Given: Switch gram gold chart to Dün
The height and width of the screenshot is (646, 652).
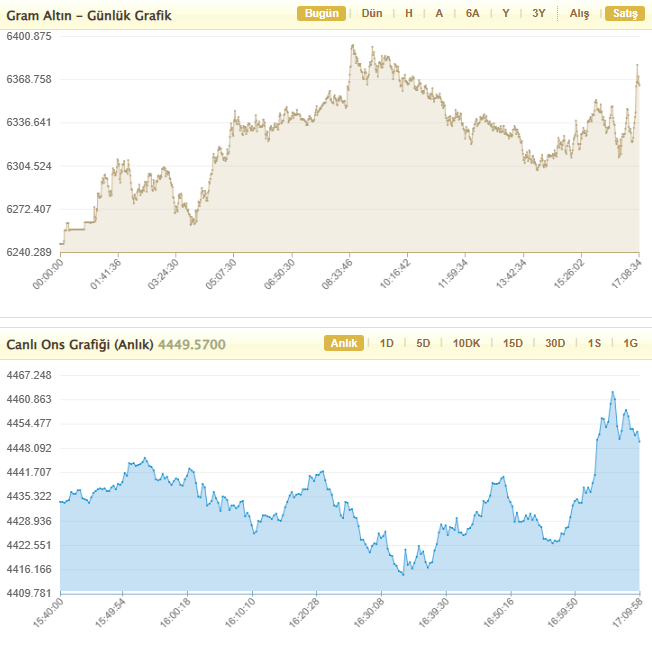Looking at the screenshot, I should coord(372,14).
